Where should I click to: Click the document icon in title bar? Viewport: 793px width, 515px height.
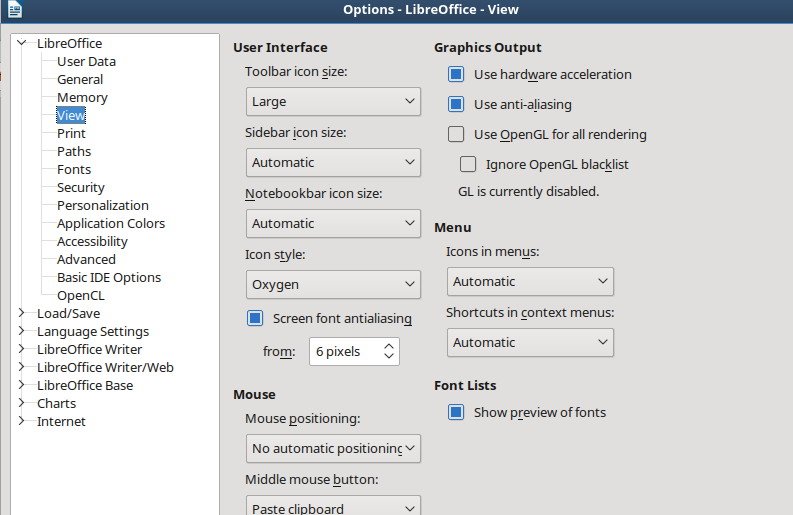tap(14, 10)
